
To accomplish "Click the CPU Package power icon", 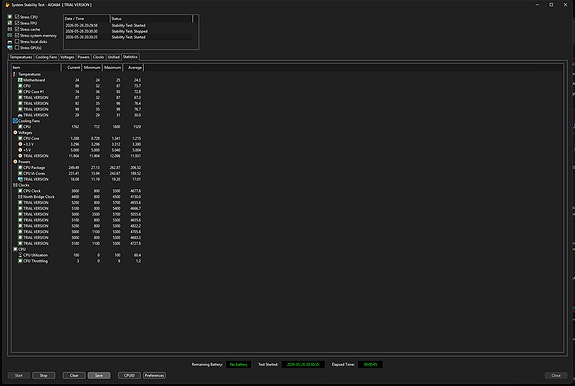I will point(20,168).
